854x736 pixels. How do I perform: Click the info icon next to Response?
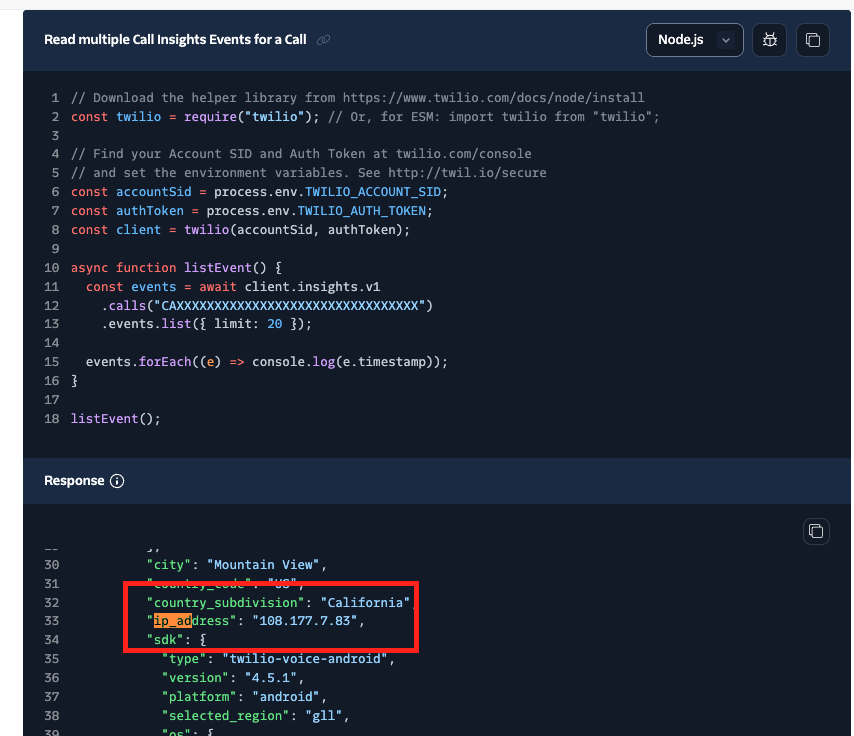(x=117, y=481)
